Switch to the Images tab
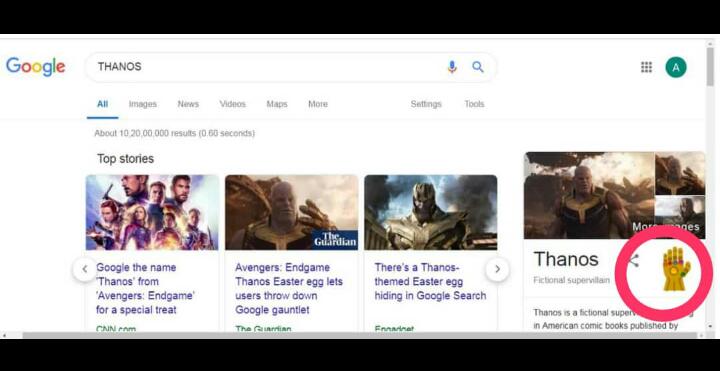The image size is (720, 371). [x=143, y=104]
